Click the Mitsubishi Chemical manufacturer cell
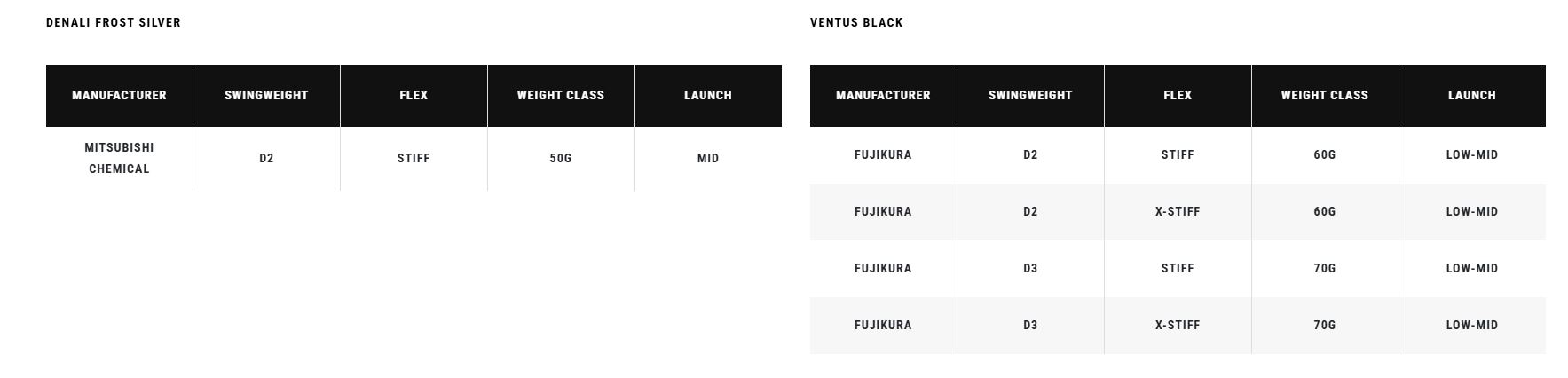The width and height of the screenshot is (1568, 378). pos(119,158)
